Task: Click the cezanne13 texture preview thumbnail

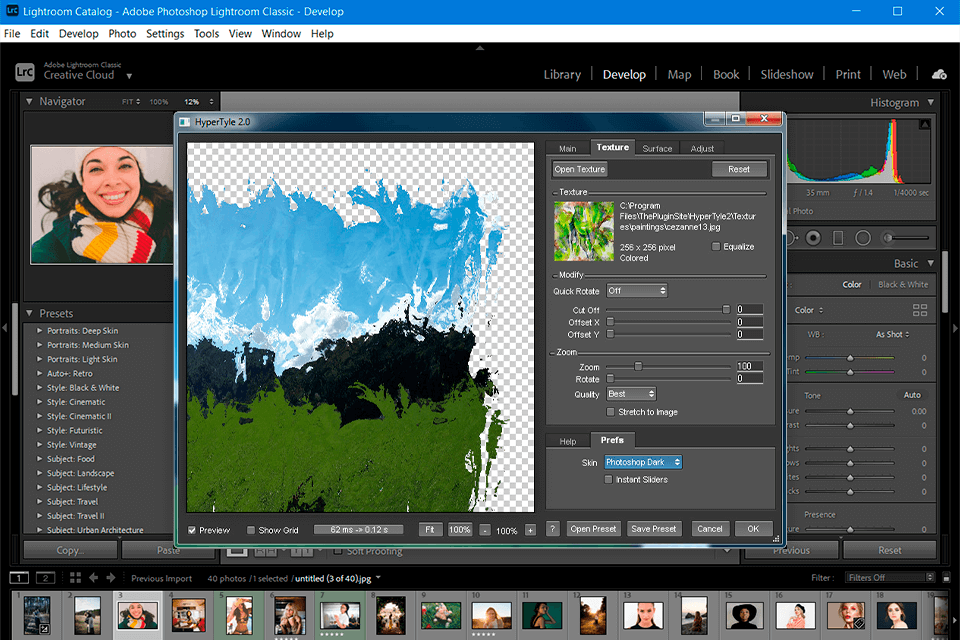Action: point(584,232)
